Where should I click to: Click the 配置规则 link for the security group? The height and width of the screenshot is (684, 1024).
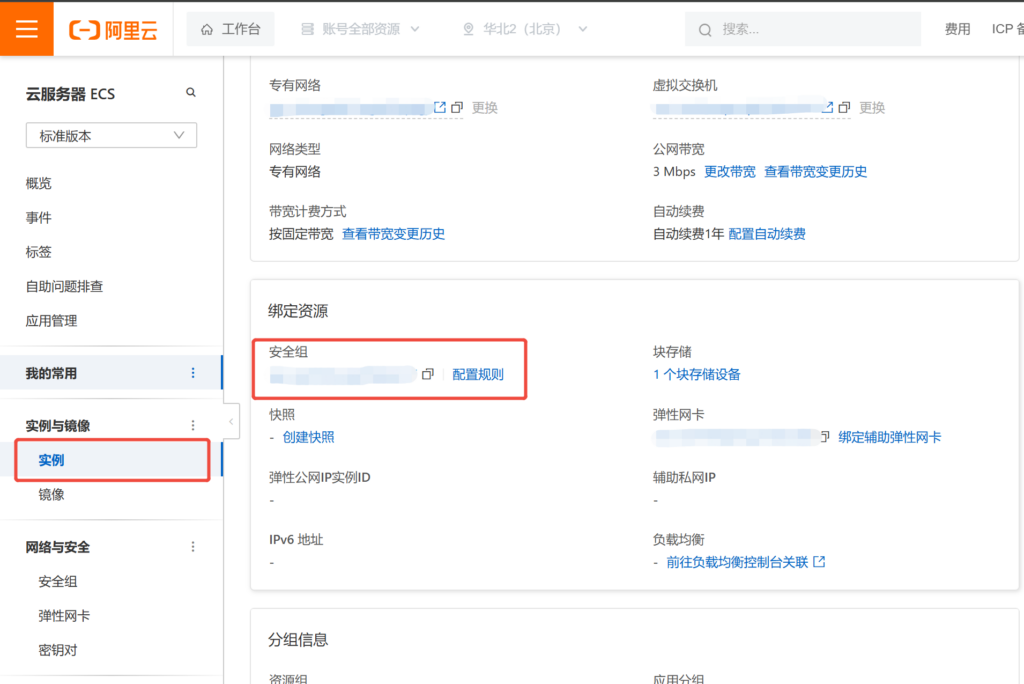[478, 374]
